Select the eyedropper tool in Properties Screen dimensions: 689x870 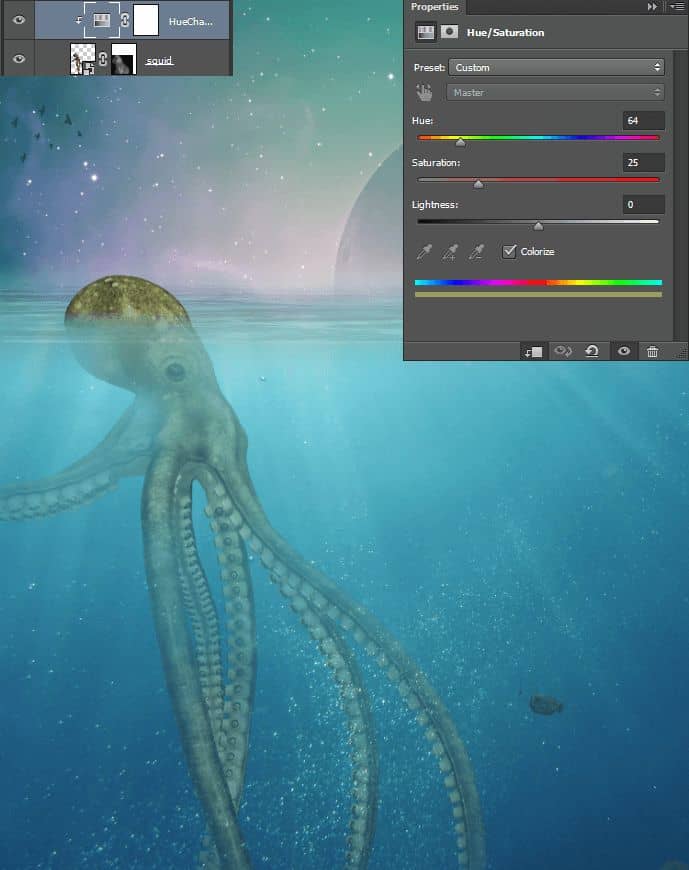click(424, 252)
